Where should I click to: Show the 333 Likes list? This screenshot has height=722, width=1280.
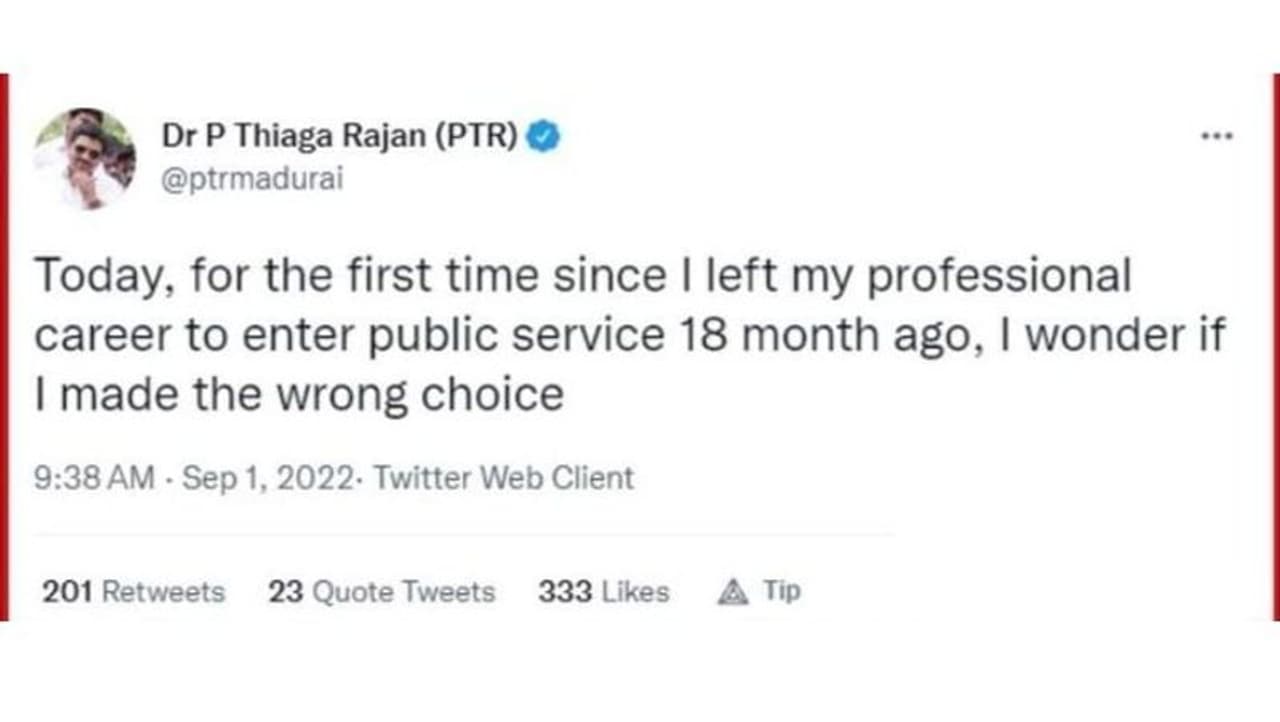point(603,592)
